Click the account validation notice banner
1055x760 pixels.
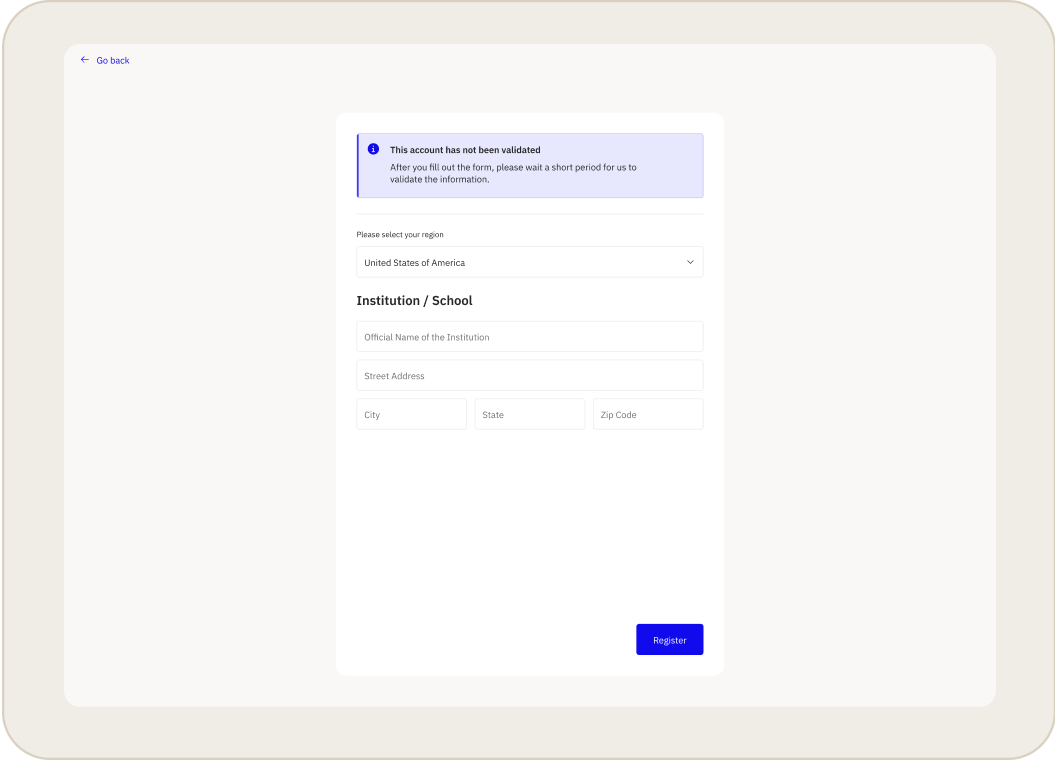tap(529, 165)
